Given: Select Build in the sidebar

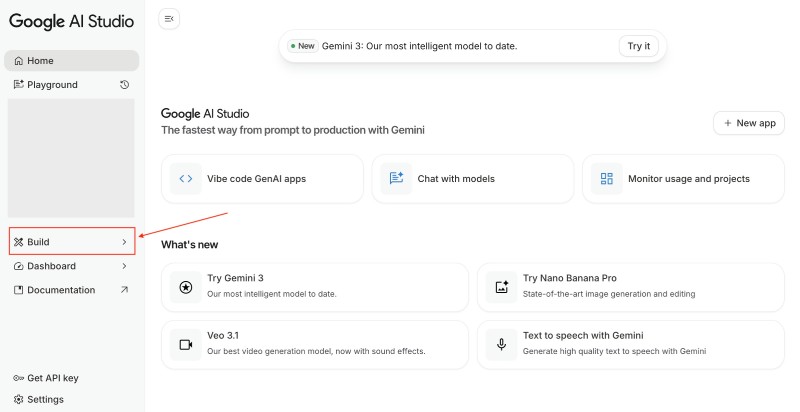Looking at the screenshot, I should (72, 241).
